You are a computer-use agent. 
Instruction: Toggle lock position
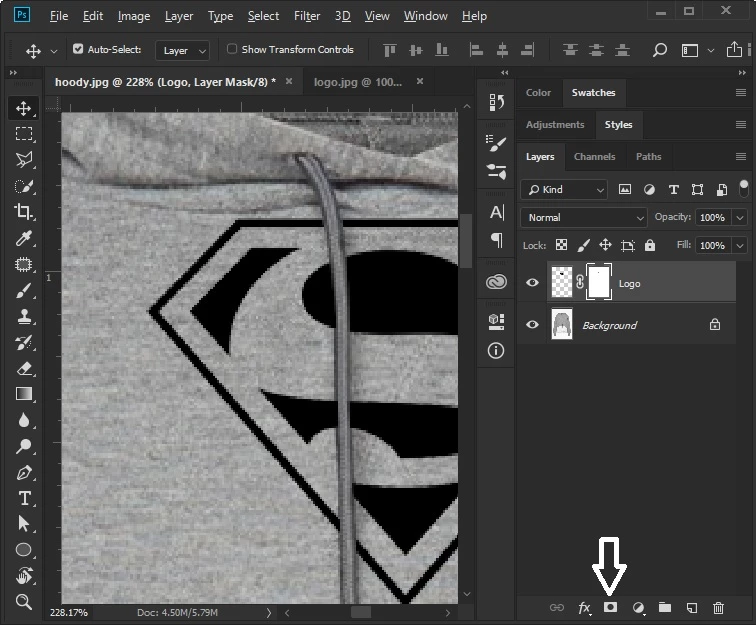click(x=605, y=245)
